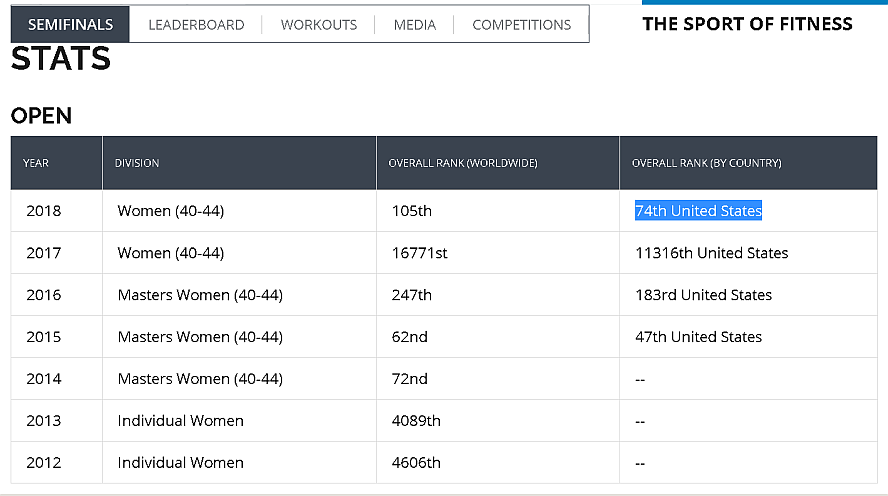Screen dimensions: 888x496
Task: Click the 2012 country rank '--' cell
Action: click(x=748, y=462)
